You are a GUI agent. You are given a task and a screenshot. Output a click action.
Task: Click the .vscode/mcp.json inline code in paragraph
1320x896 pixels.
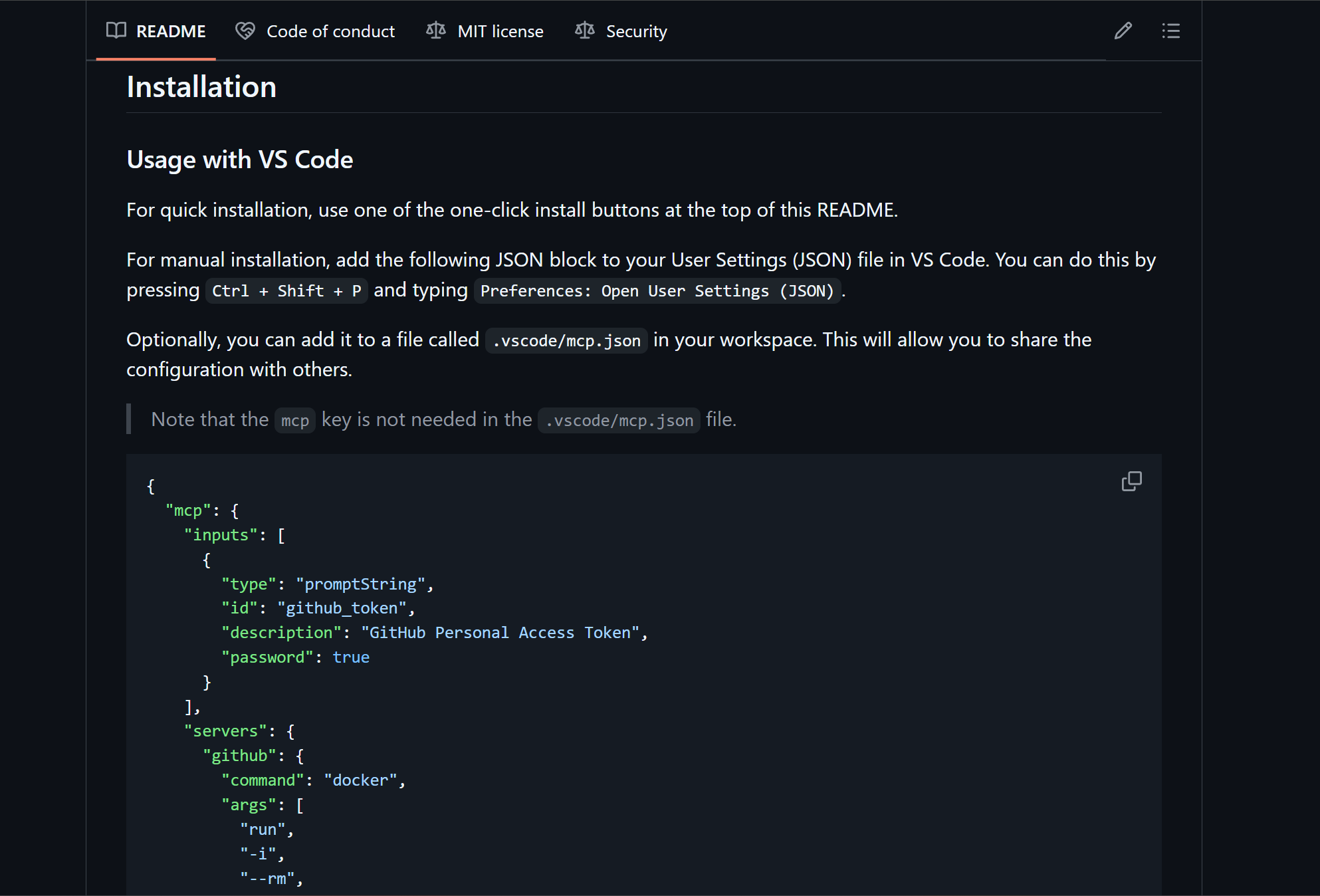point(566,341)
